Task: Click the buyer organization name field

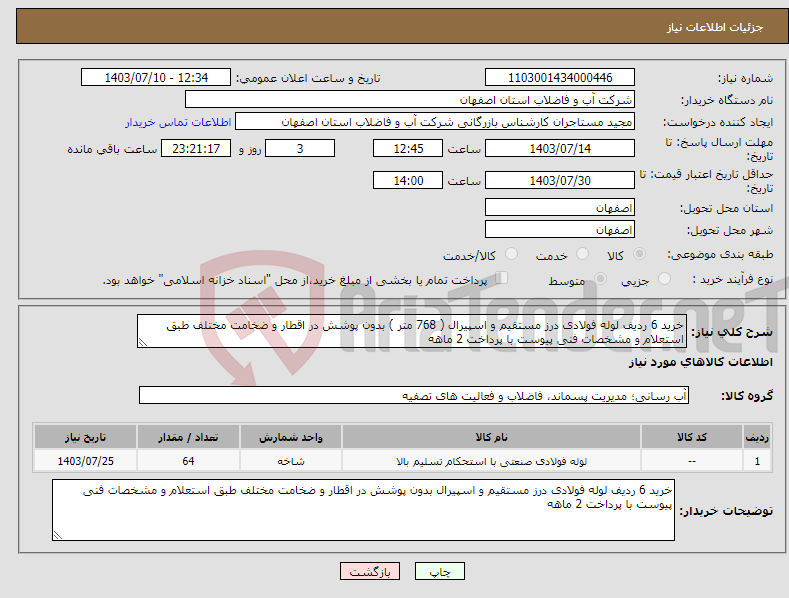Action: tap(410, 100)
